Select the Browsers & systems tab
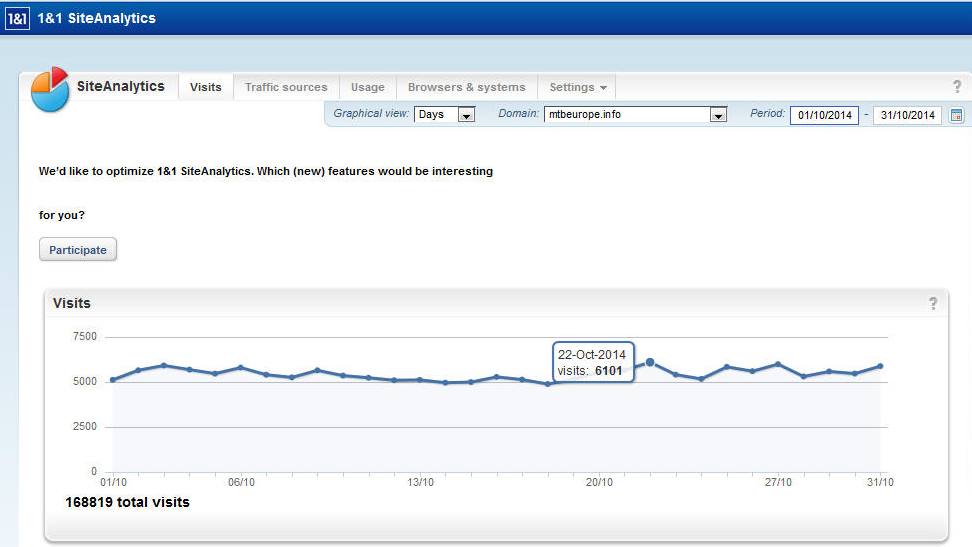The width and height of the screenshot is (972, 547). click(466, 87)
